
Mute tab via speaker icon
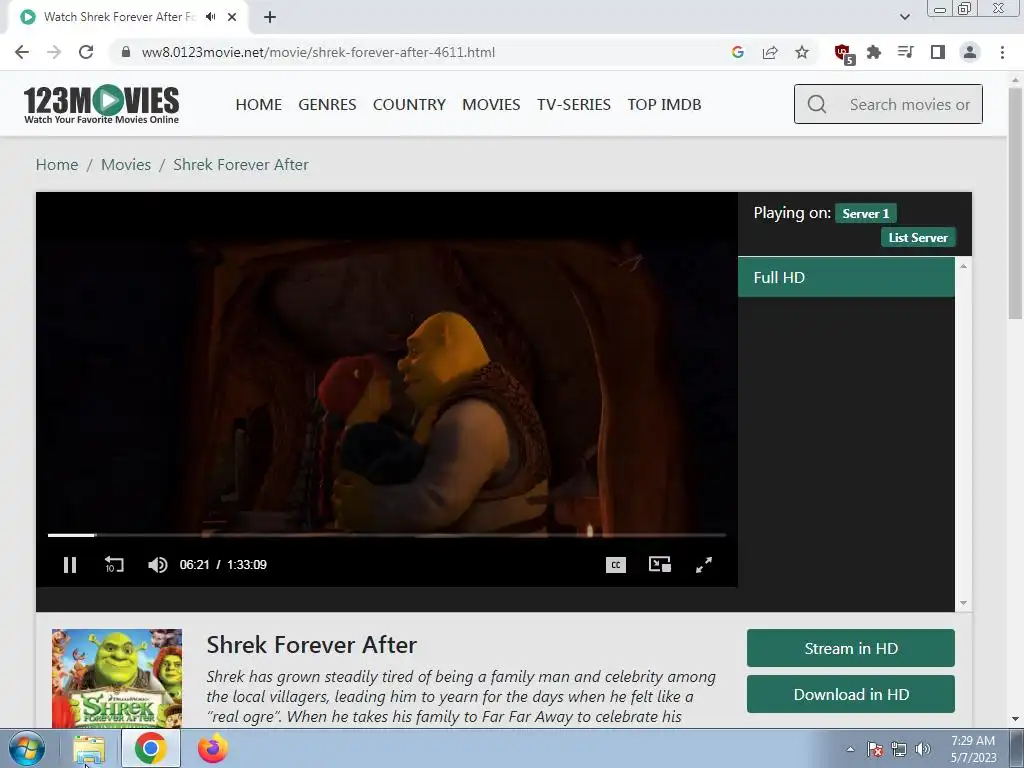point(210,17)
